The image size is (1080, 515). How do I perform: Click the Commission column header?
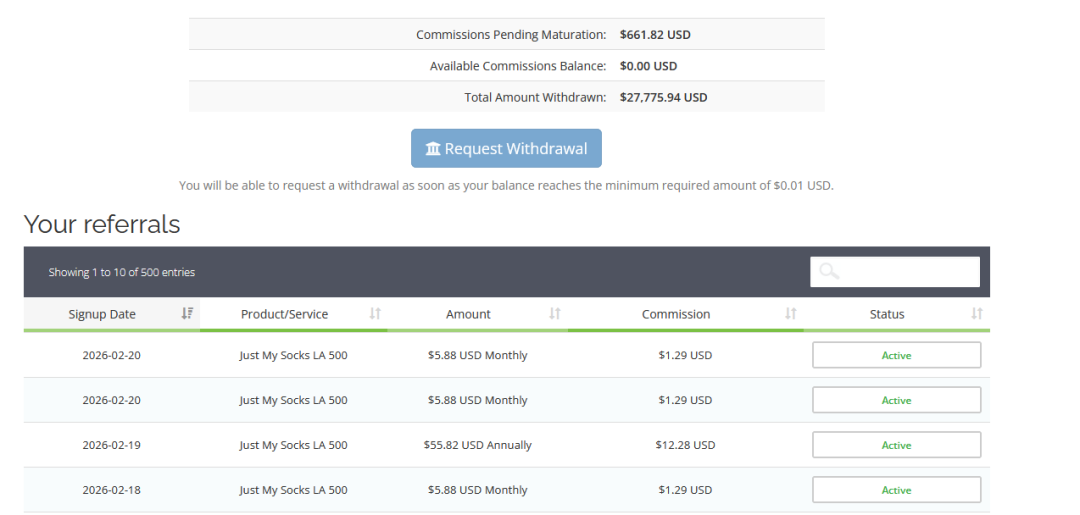coord(676,314)
